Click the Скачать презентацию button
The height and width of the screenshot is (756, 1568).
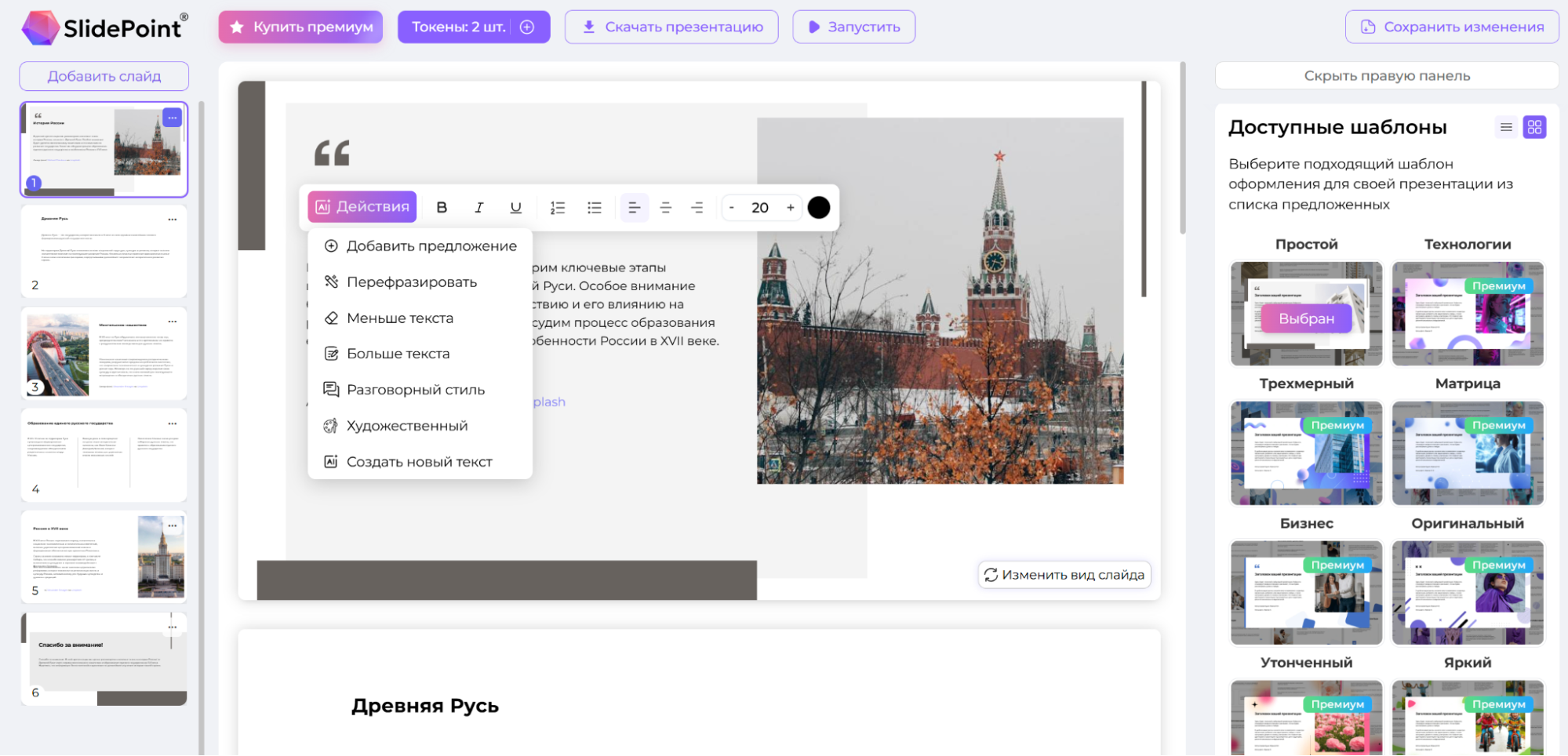671,27
